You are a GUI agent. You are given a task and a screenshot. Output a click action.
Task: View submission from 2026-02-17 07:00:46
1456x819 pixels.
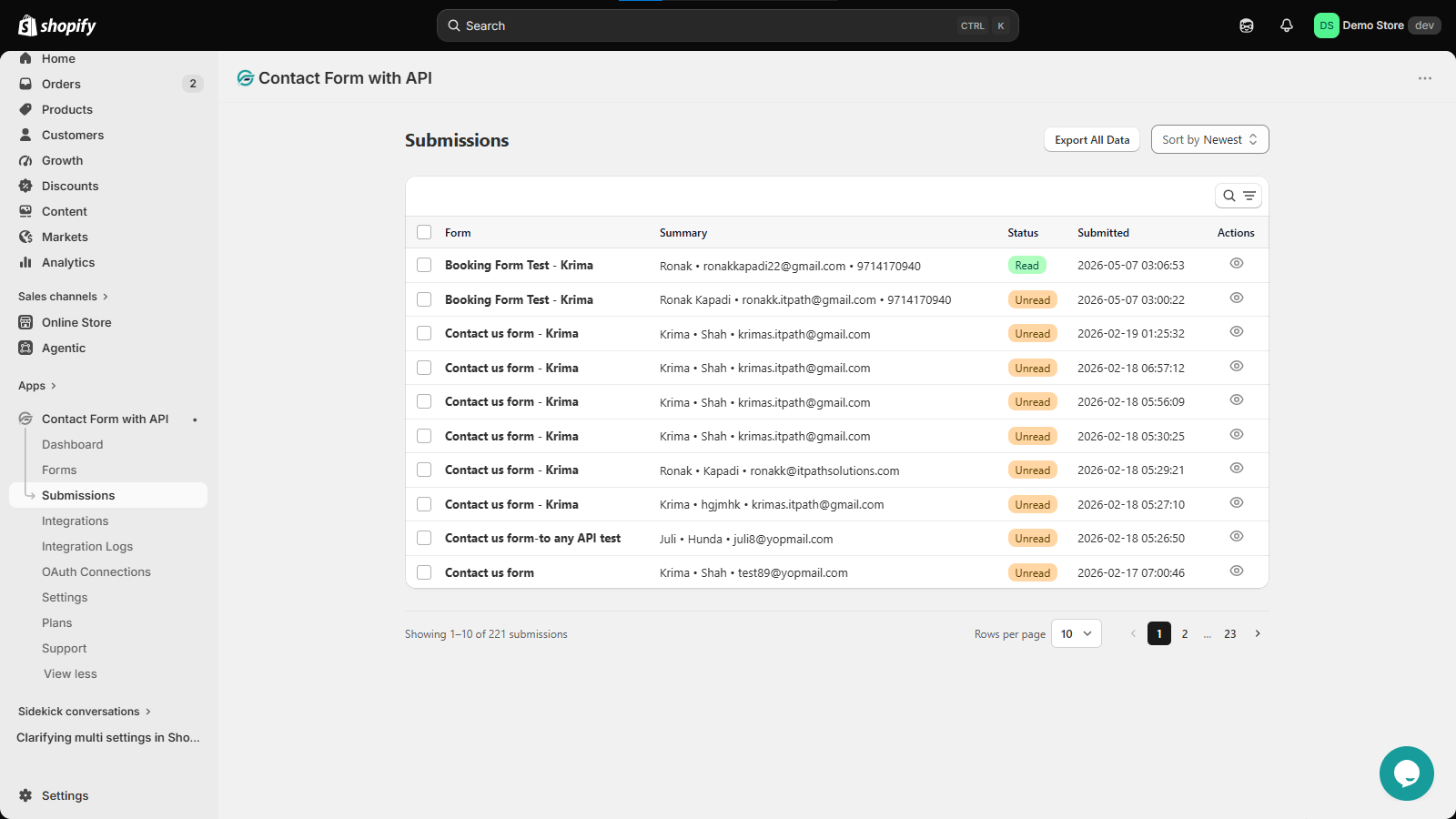pyautogui.click(x=1237, y=571)
